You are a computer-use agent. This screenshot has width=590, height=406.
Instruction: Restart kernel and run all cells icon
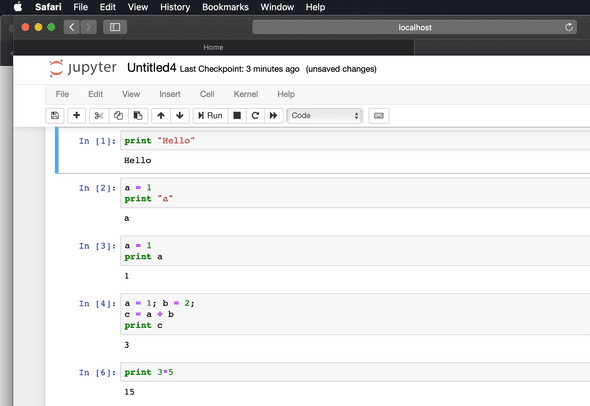pyautogui.click(x=274, y=116)
